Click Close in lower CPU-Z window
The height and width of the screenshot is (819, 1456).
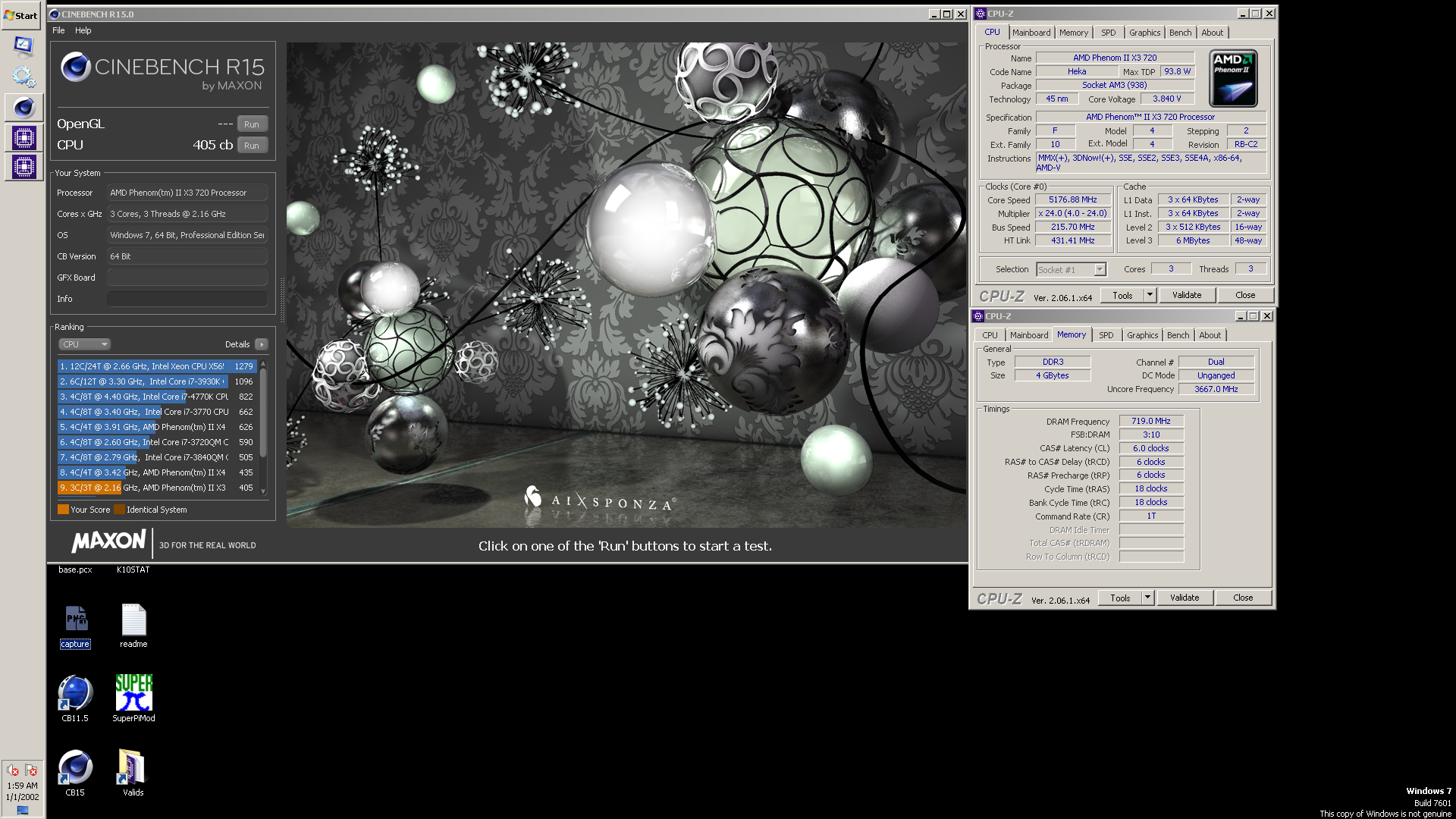1243,598
